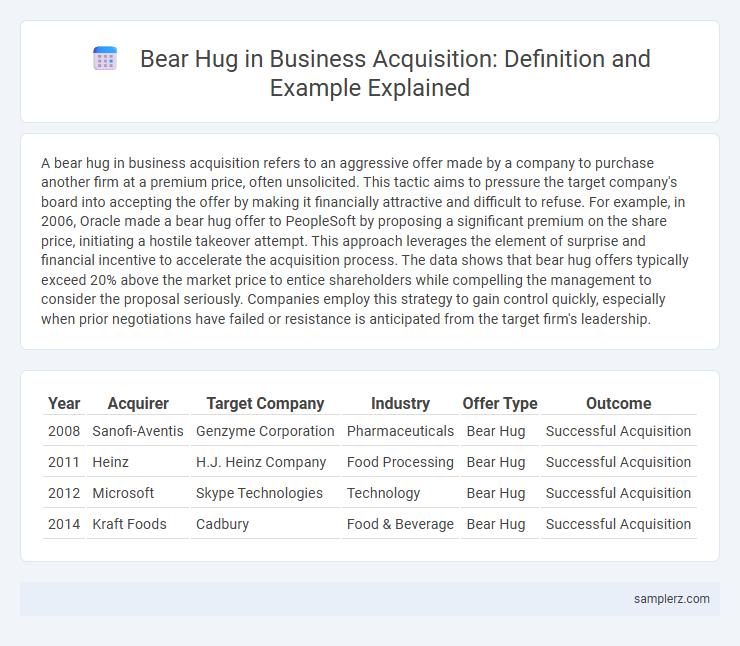Image resolution: width=740 pixels, height=646 pixels.
Task: Click the Microsoft acquirer cell
Action: tap(138, 493)
